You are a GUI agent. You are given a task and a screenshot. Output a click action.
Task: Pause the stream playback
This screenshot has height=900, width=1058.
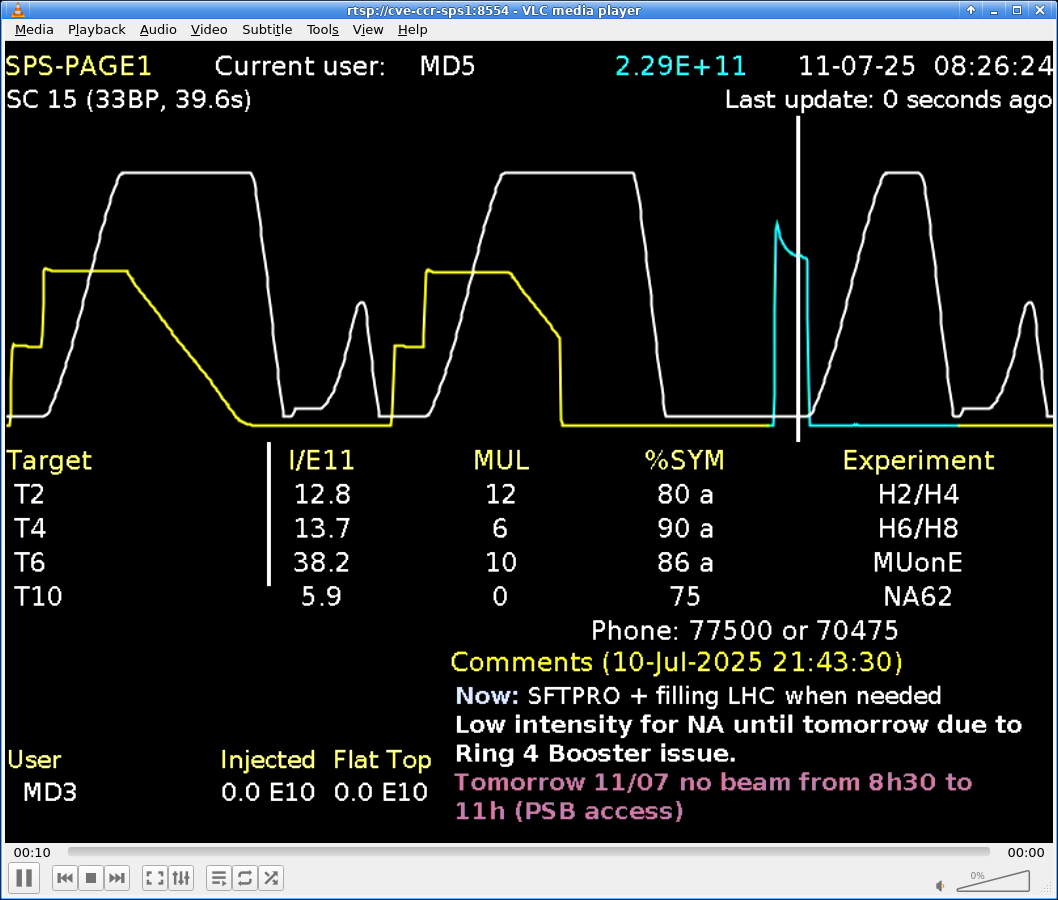pos(24,878)
